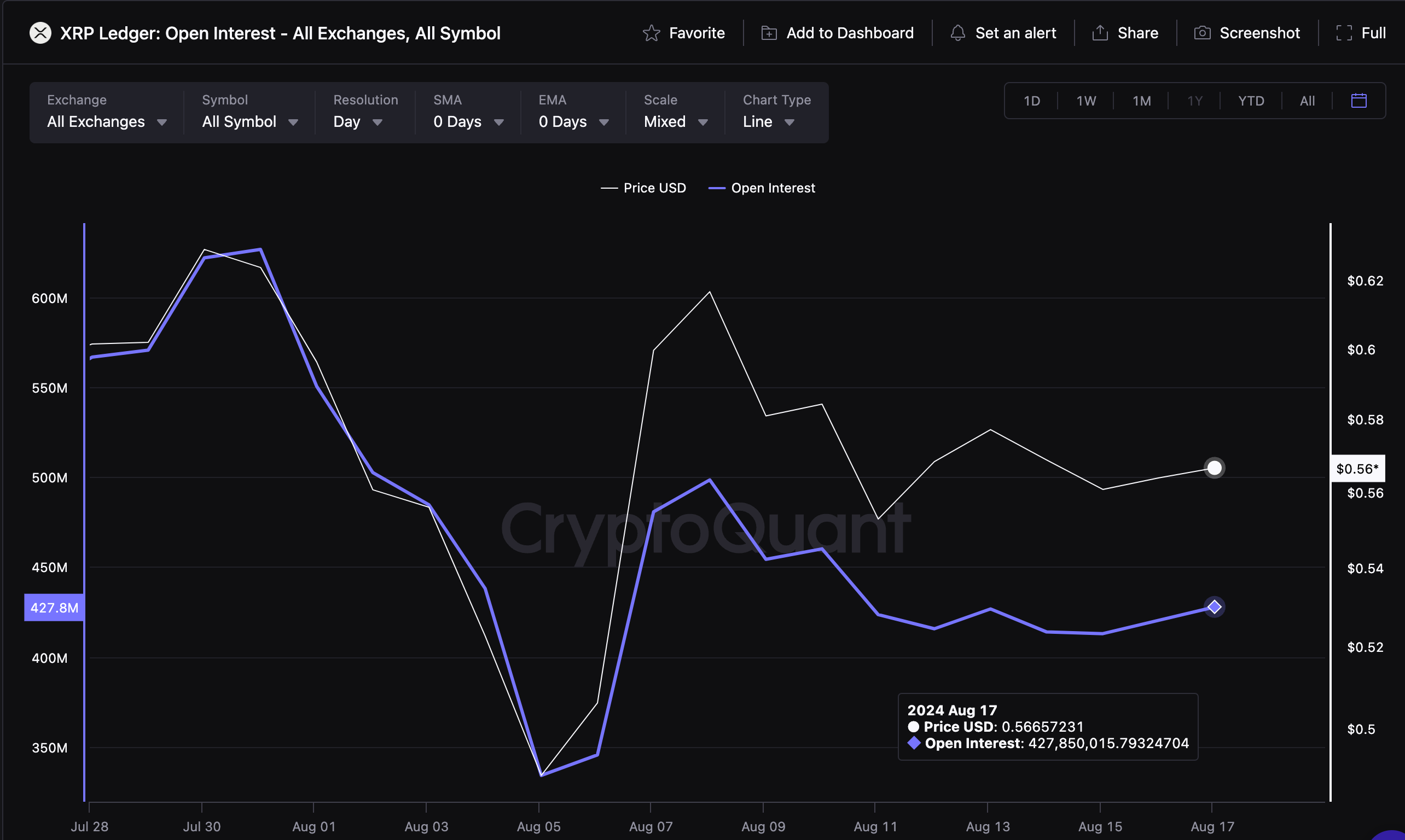Click the 600M left axis value

point(49,298)
